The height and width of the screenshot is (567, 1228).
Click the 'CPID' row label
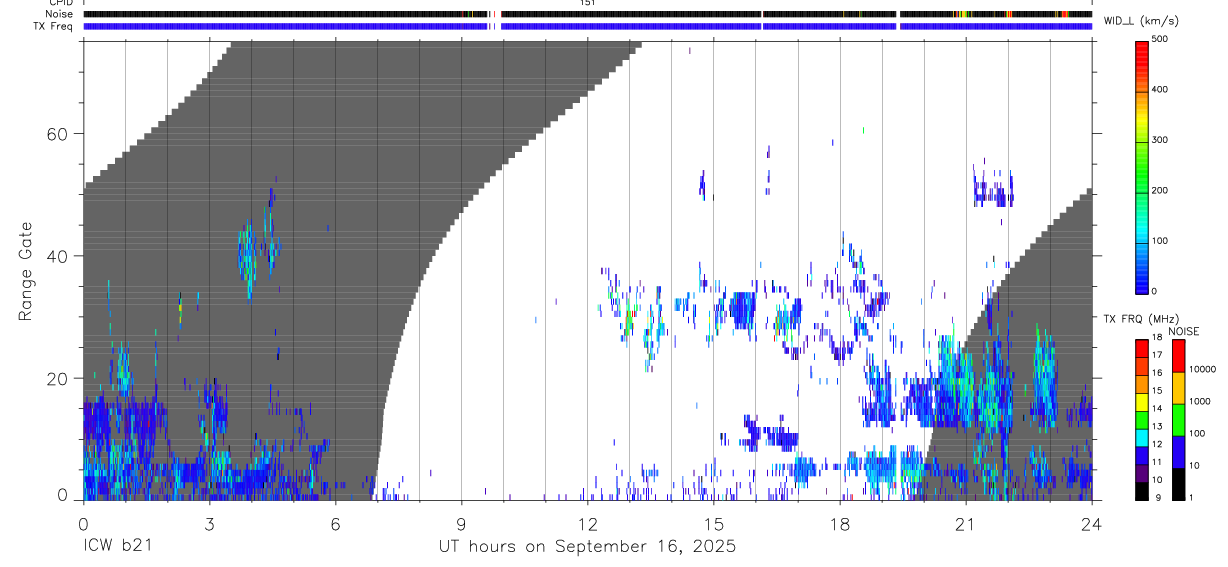(x=59, y=3)
